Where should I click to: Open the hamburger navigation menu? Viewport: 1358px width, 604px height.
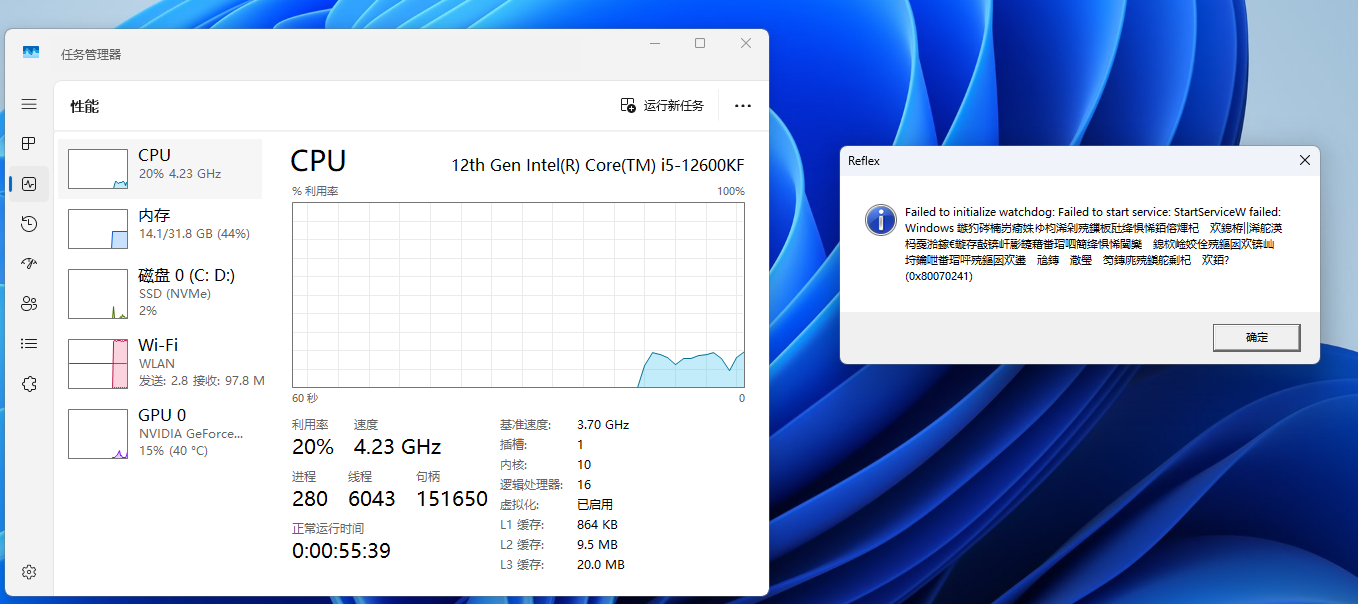tap(29, 104)
